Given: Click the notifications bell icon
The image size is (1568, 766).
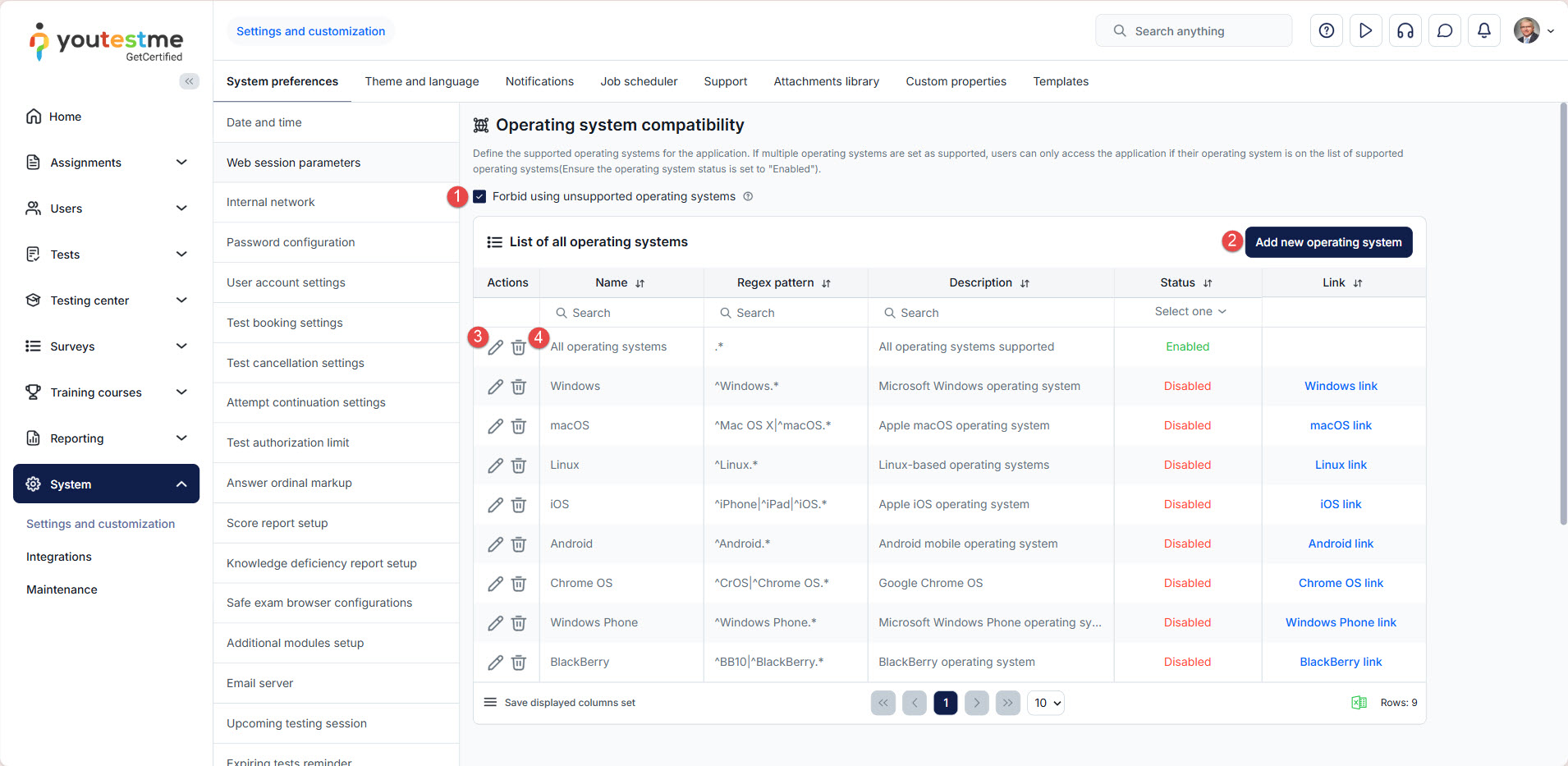Looking at the screenshot, I should pyautogui.click(x=1484, y=31).
